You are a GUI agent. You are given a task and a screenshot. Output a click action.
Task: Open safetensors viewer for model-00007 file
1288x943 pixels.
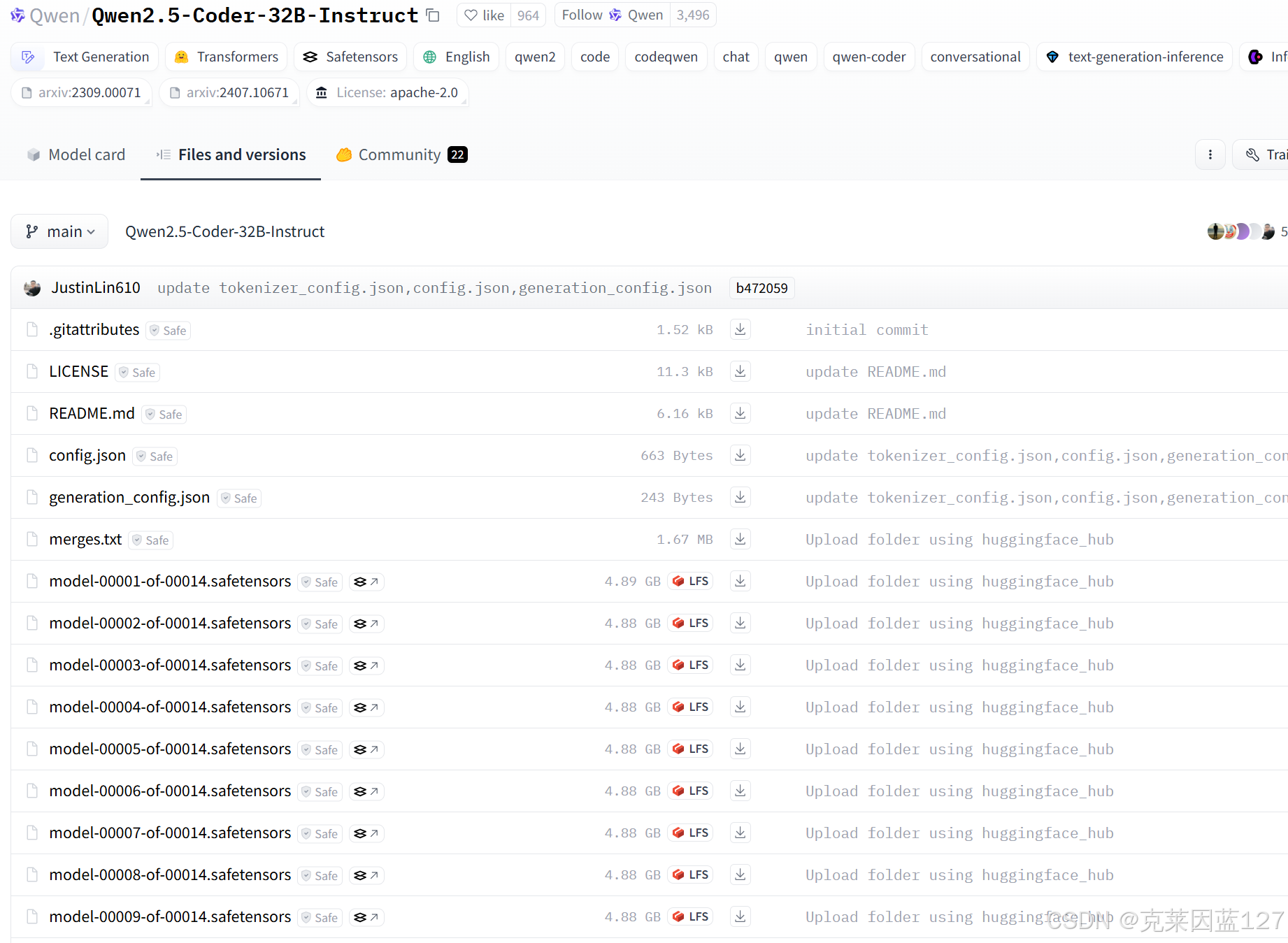(366, 833)
